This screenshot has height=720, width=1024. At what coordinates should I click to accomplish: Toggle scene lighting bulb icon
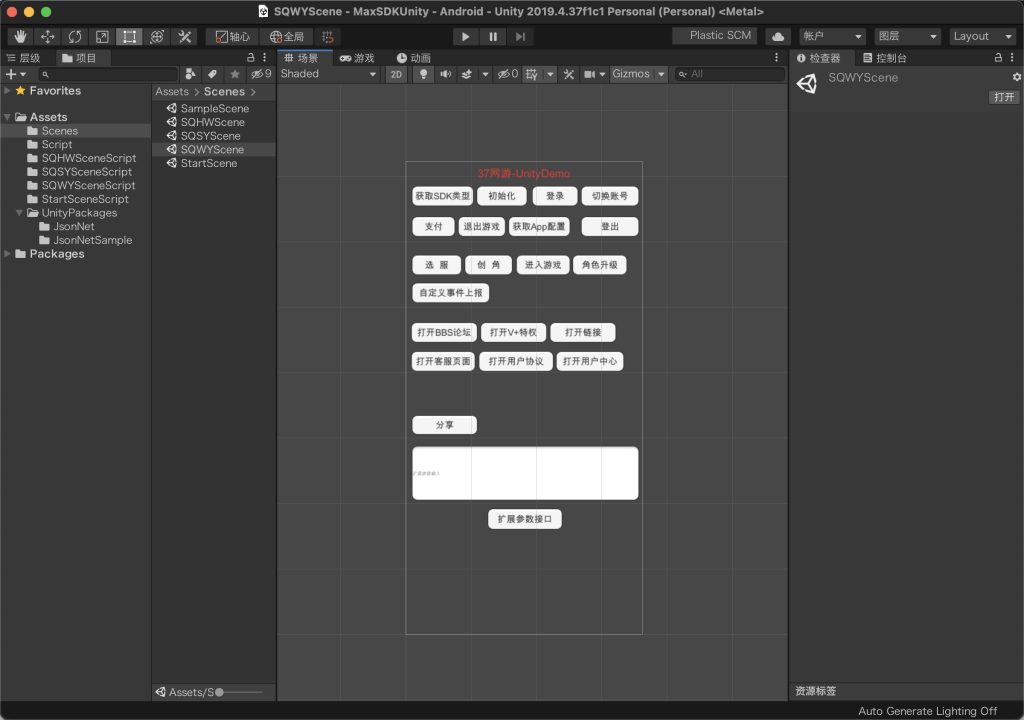coord(423,74)
